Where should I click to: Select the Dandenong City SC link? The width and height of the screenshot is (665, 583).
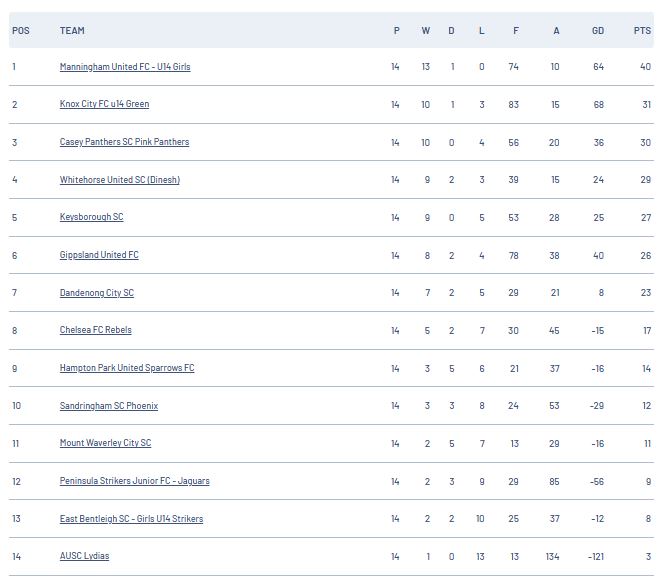[x=97, y=293]
